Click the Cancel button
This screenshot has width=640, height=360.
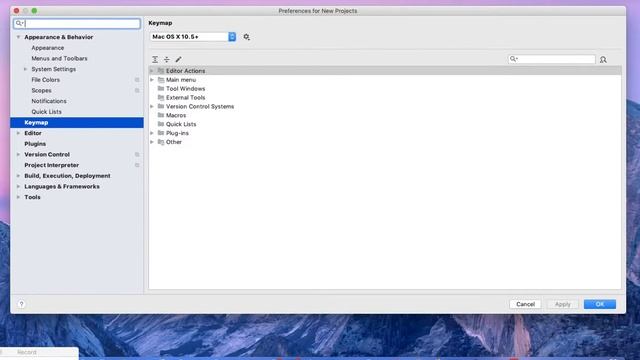525,304
